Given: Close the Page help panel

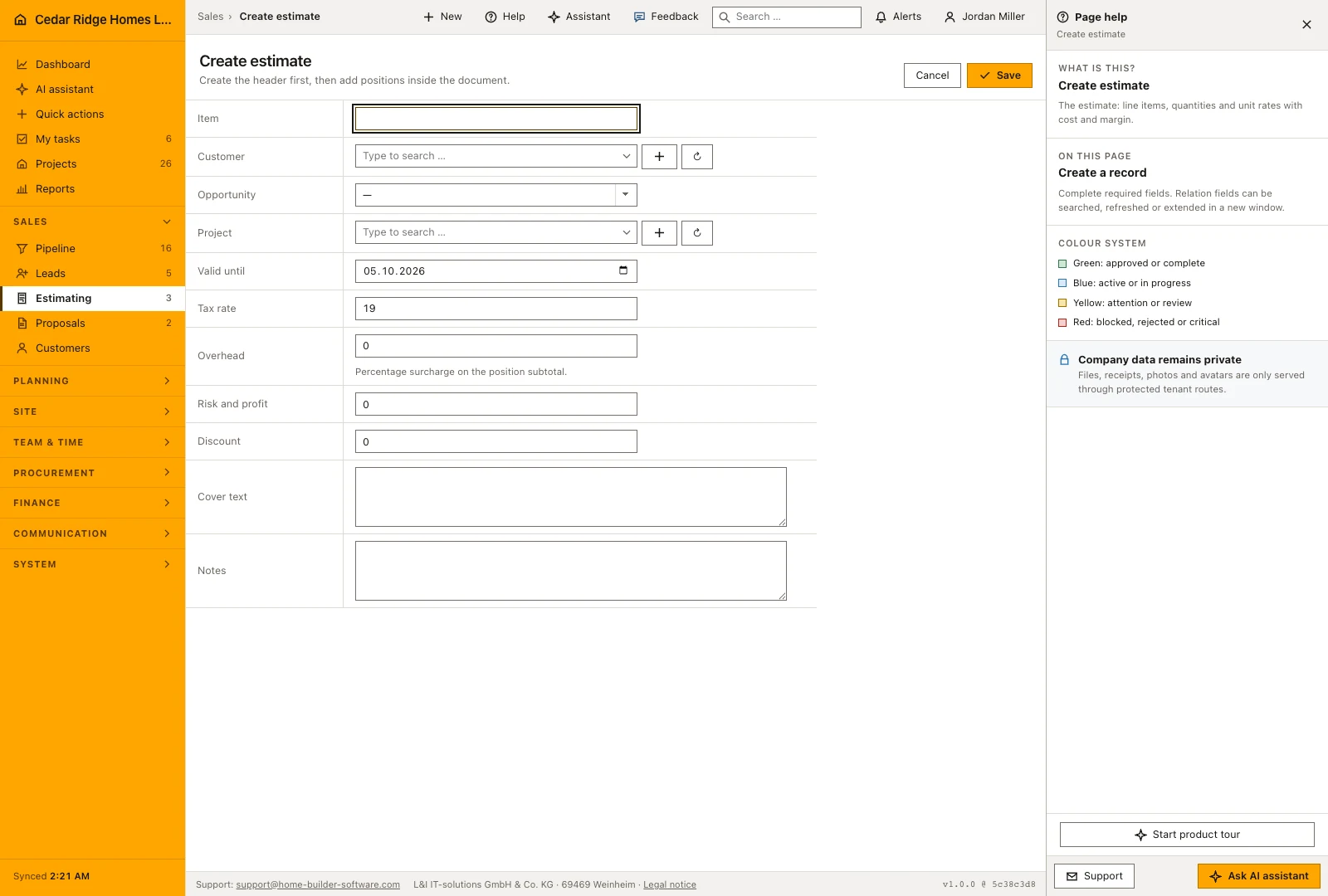Looking at the screenshot, I should [x=1306, y=25].
